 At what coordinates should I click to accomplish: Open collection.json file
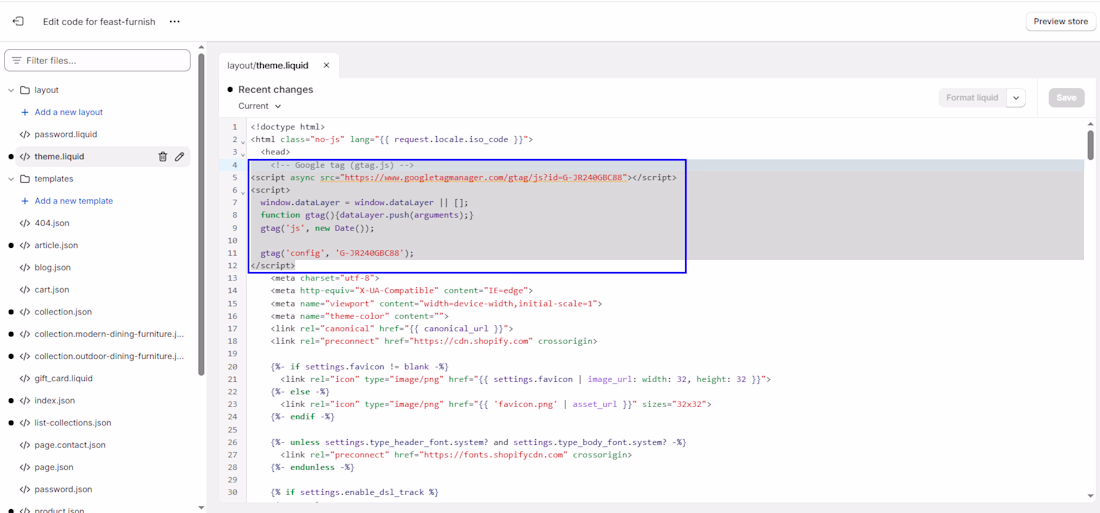63,312
